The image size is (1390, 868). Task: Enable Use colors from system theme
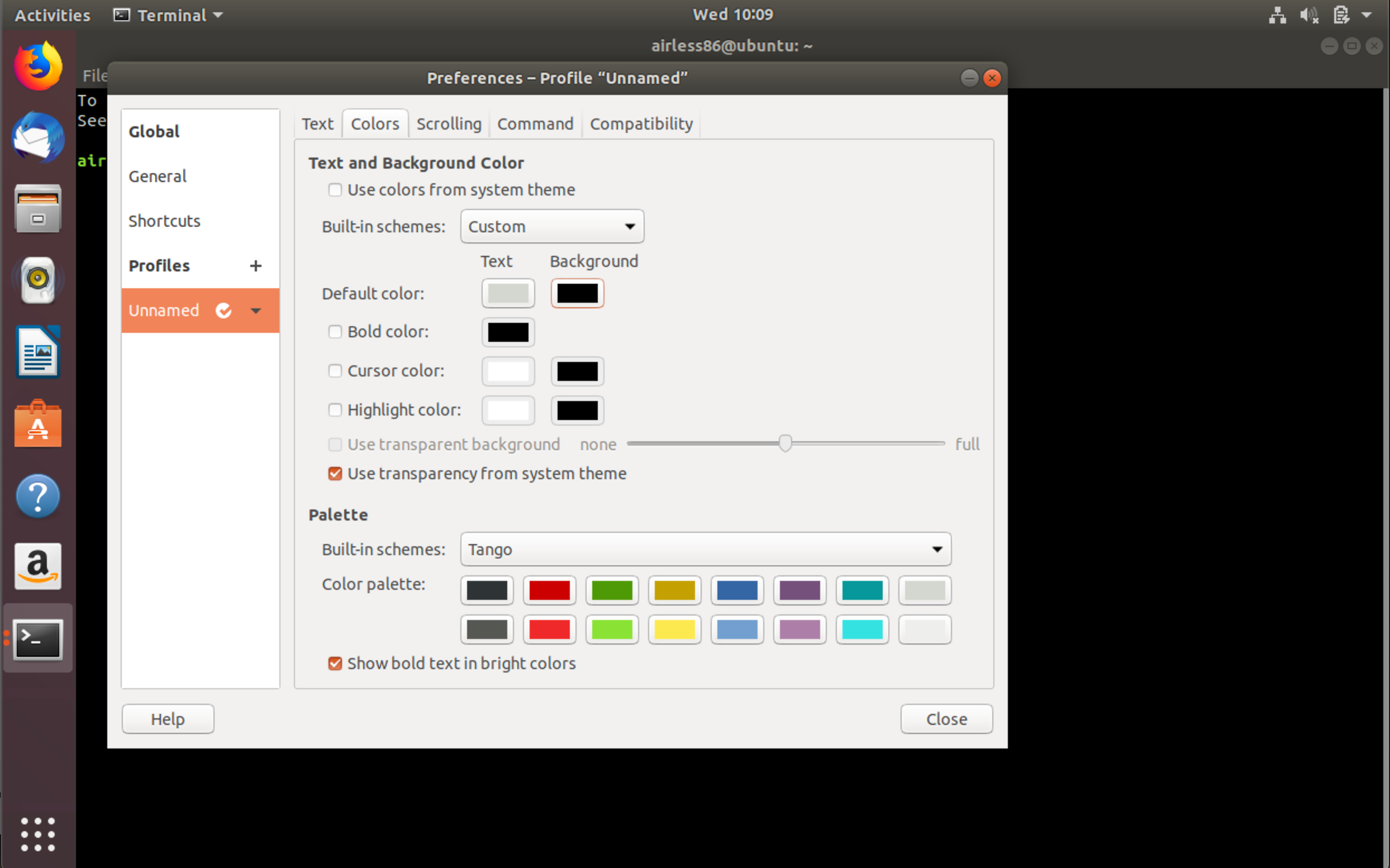point(335,190)
